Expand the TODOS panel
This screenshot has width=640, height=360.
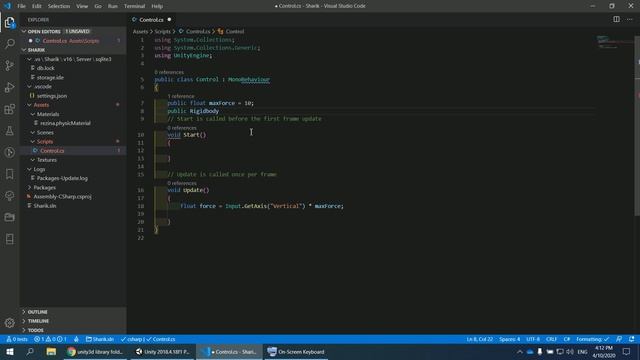click(73, 330)
